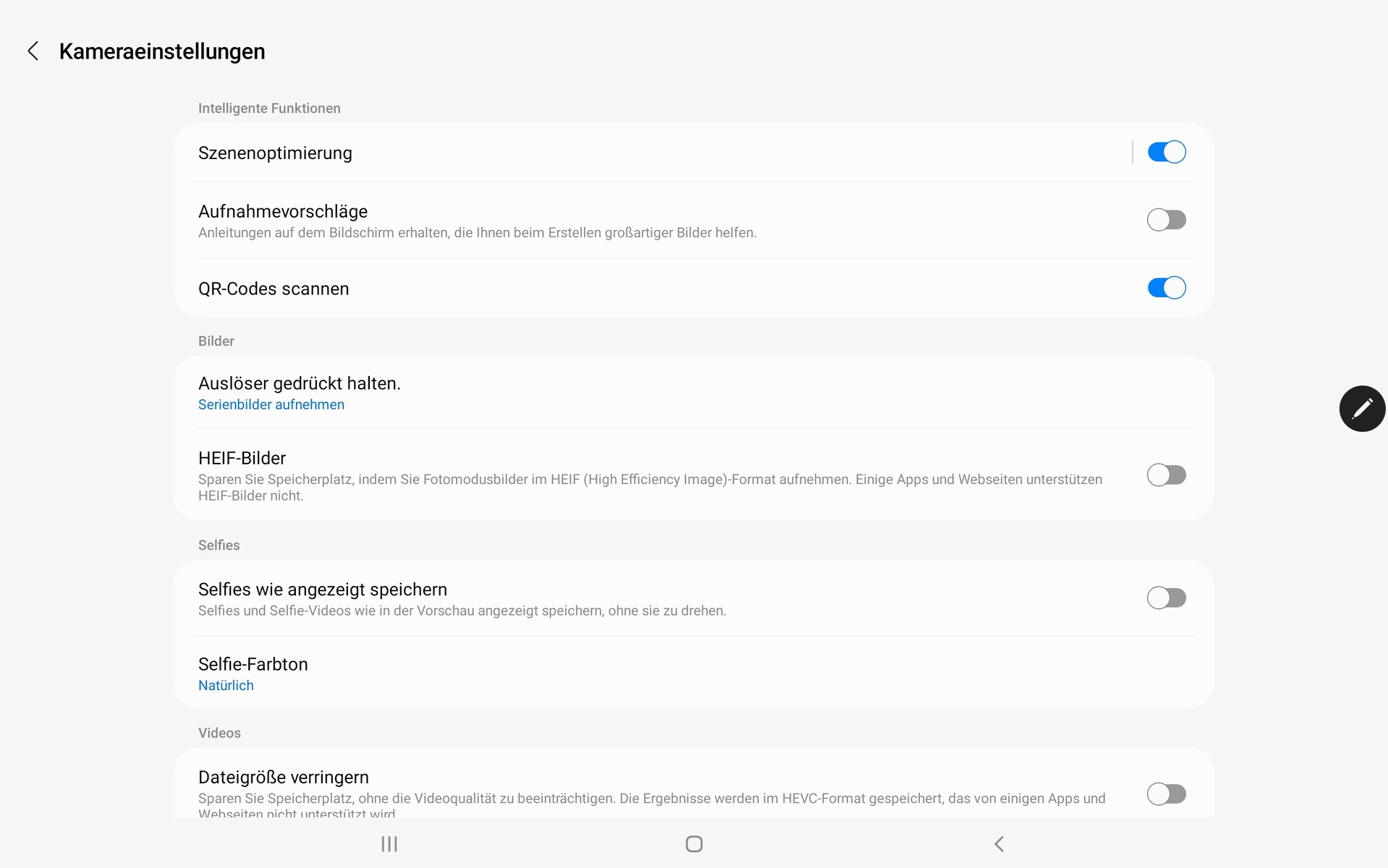Tap the back arrow beside Kameraeinstellungen
Screen dimensions: 1388x868
(x=33, y=51)
